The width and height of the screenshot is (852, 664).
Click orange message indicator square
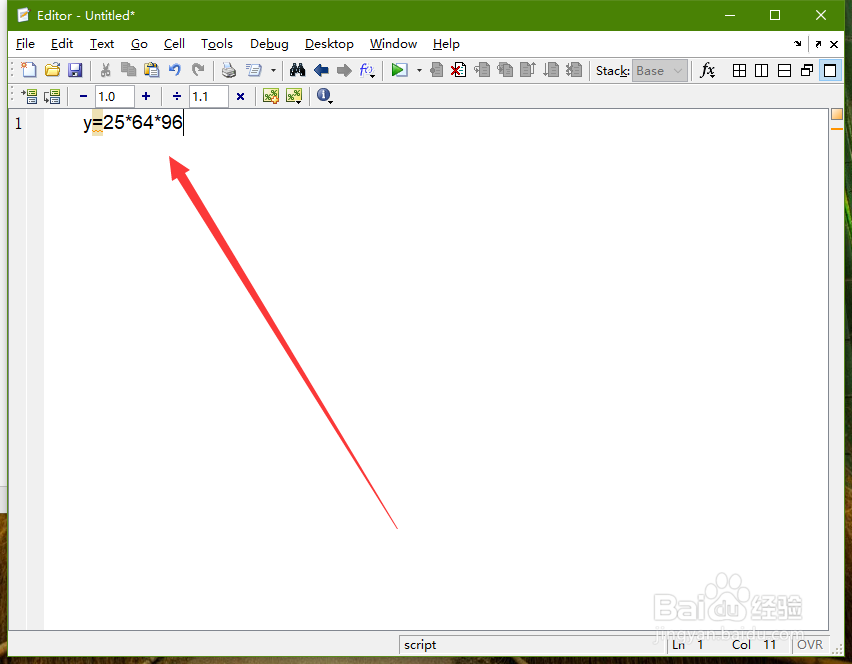[837, 114]
